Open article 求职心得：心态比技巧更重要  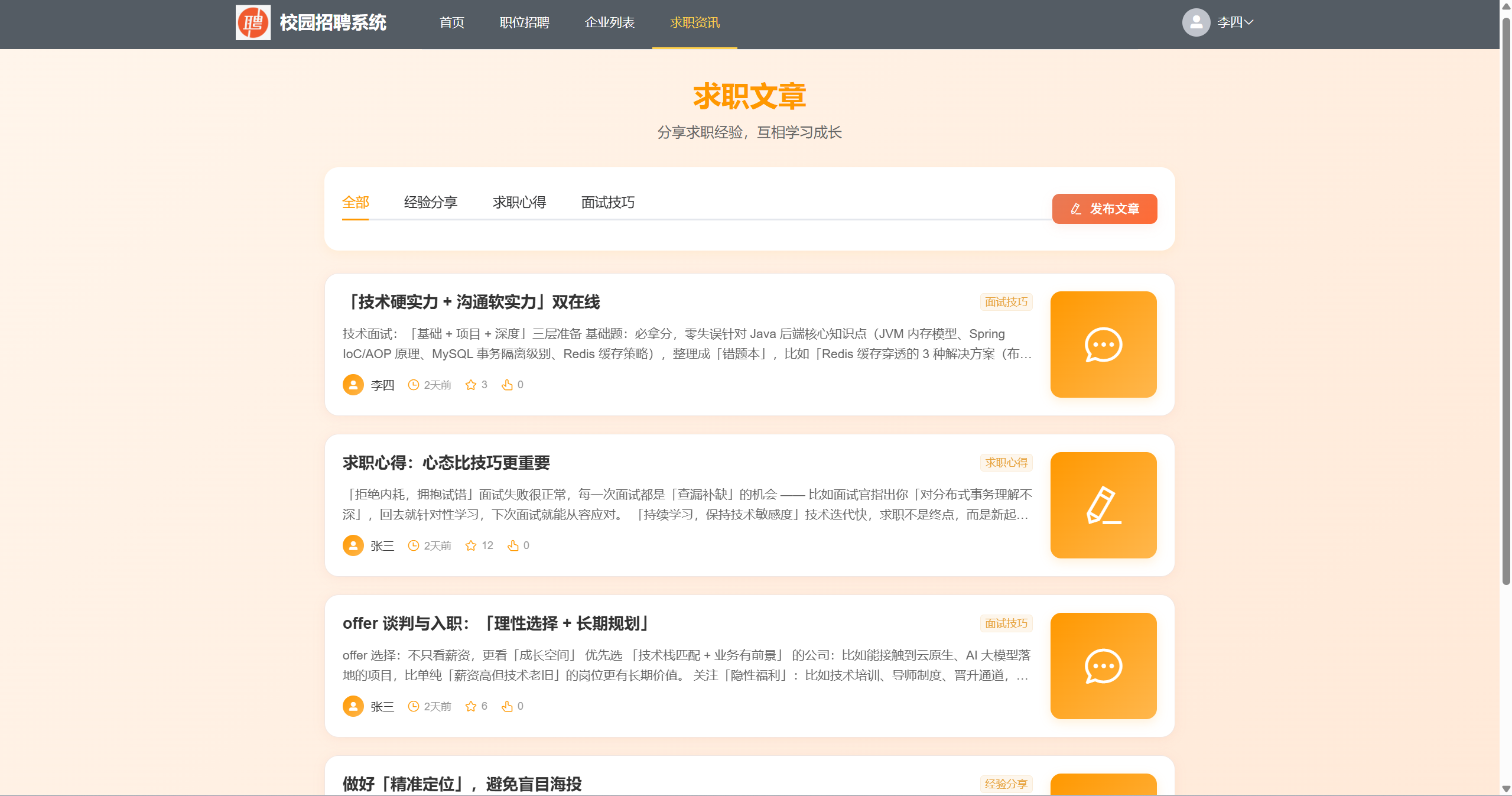pos(446,463)
